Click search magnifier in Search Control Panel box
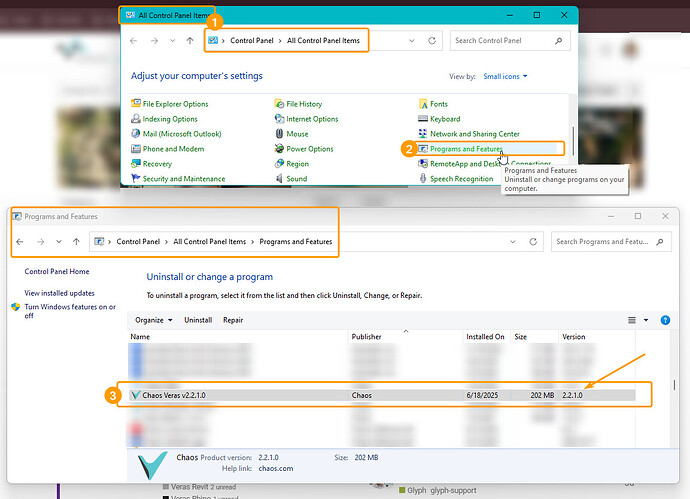This screenshot has width=690, height=499. click(x=558, y=40)
